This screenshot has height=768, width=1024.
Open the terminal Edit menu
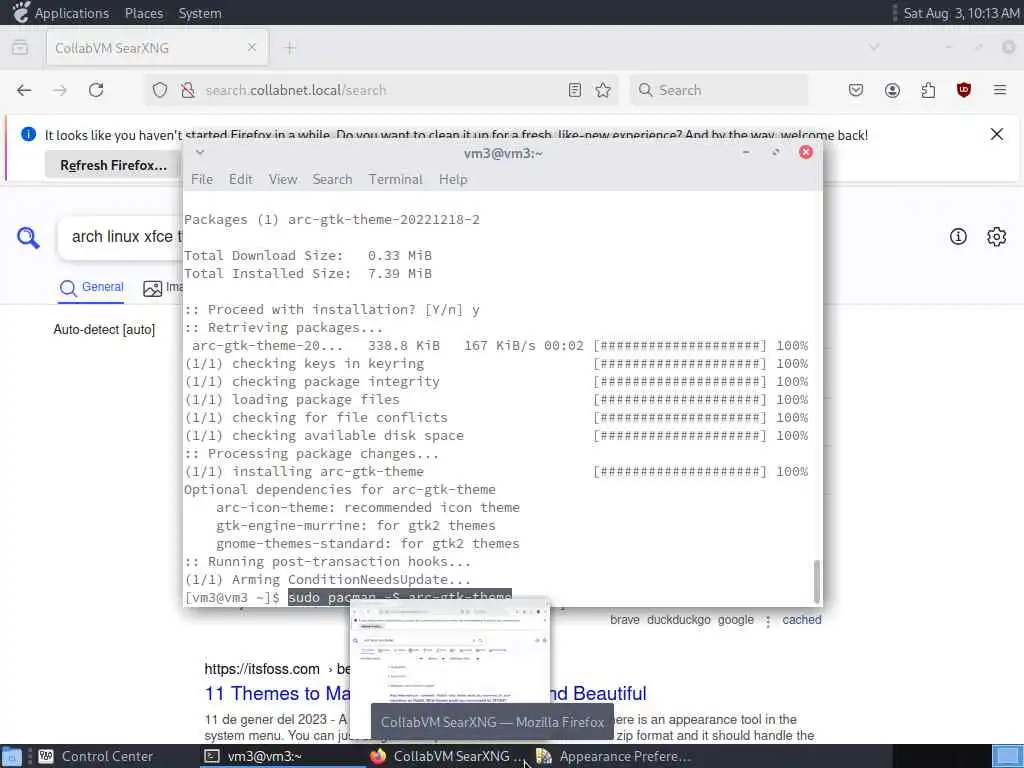pyautogui.click(x=240, y=179)
